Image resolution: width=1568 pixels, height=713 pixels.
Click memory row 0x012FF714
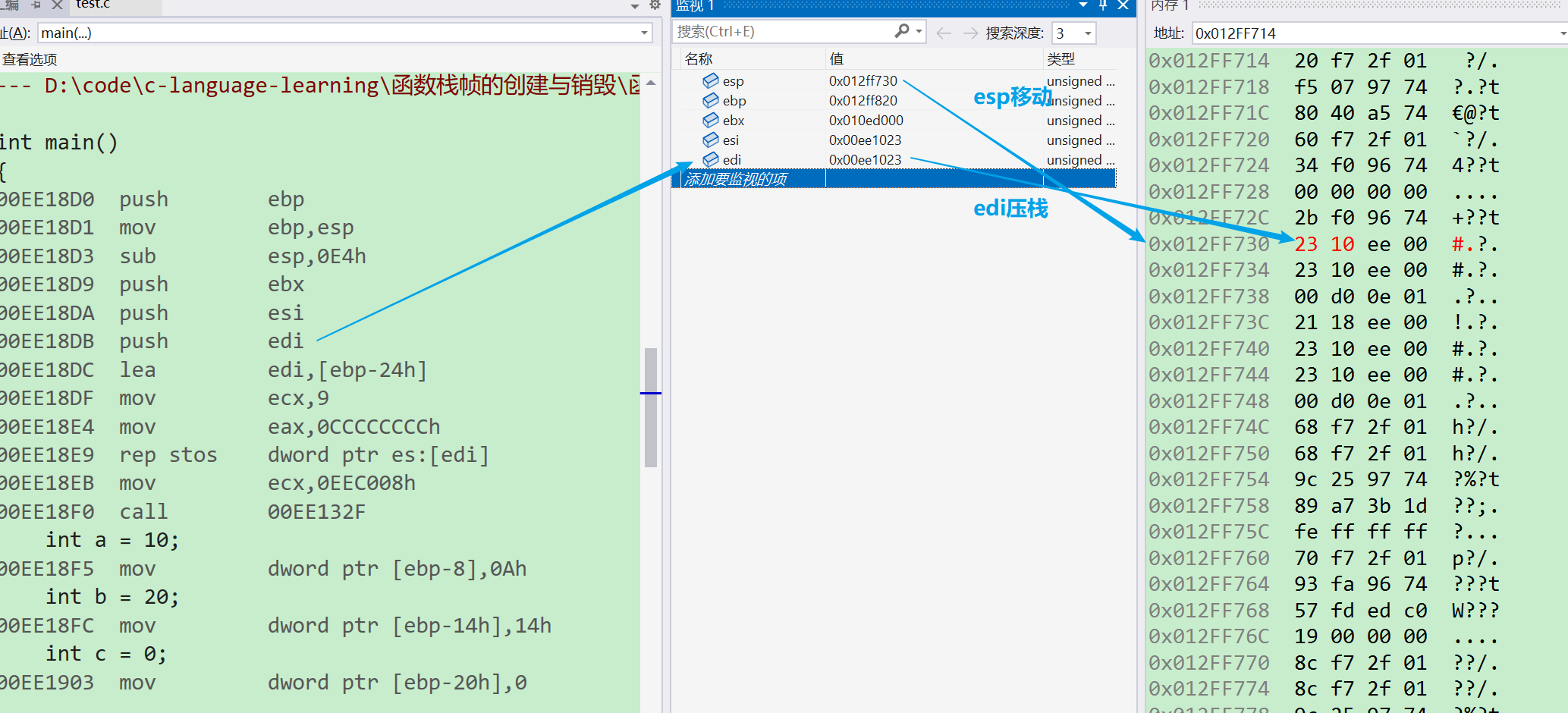coord(1324,61)
